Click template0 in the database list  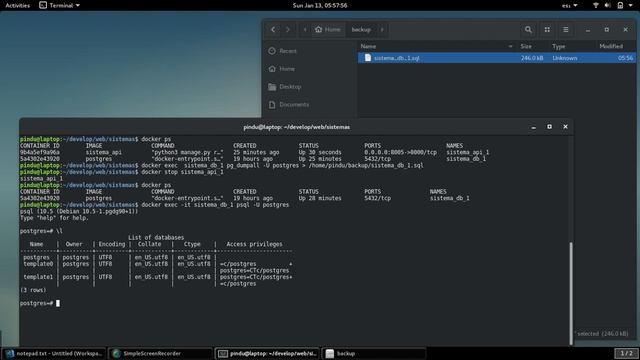(x=38, y=264)
